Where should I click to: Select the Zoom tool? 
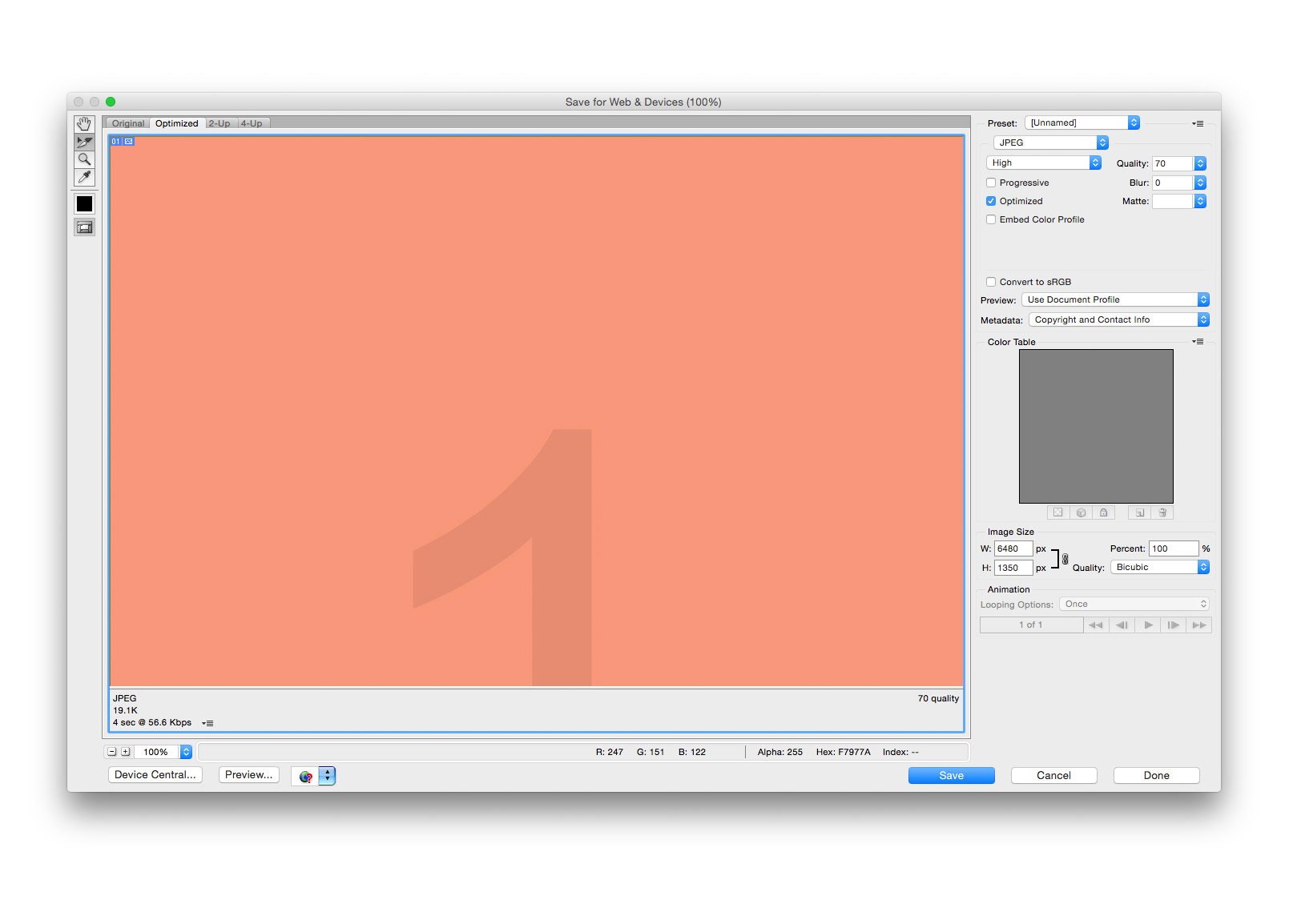84,159
